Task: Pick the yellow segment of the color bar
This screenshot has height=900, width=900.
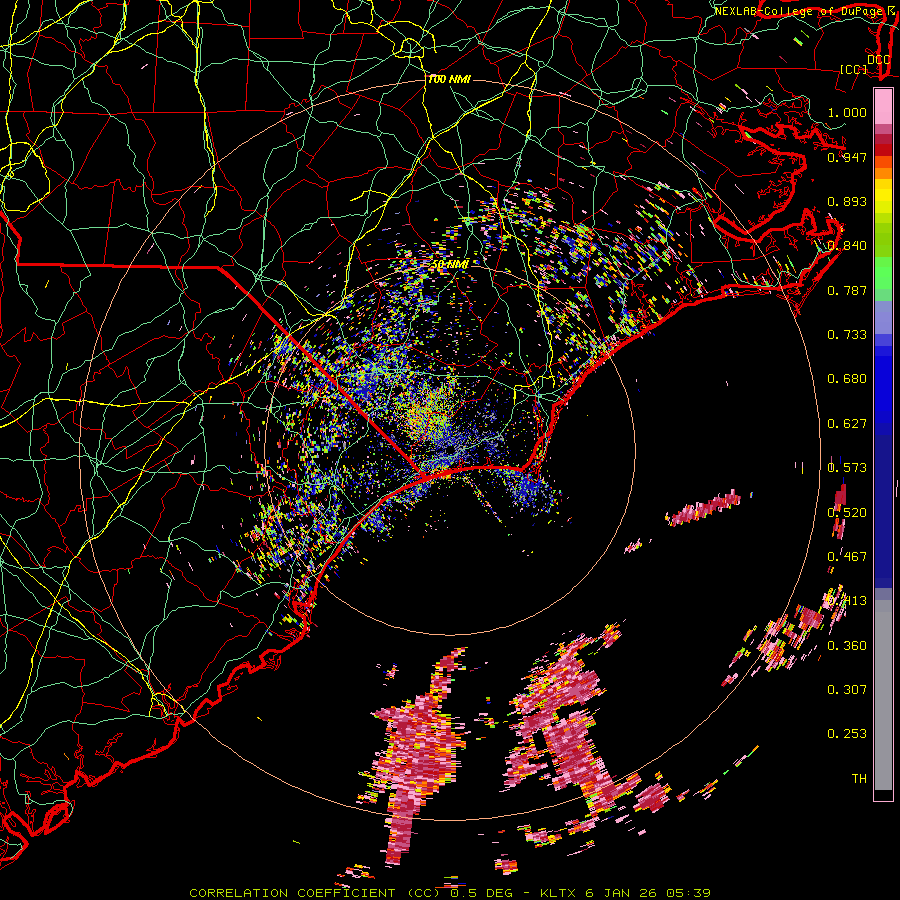Action: pyautogui.click(x=883, y=196)
